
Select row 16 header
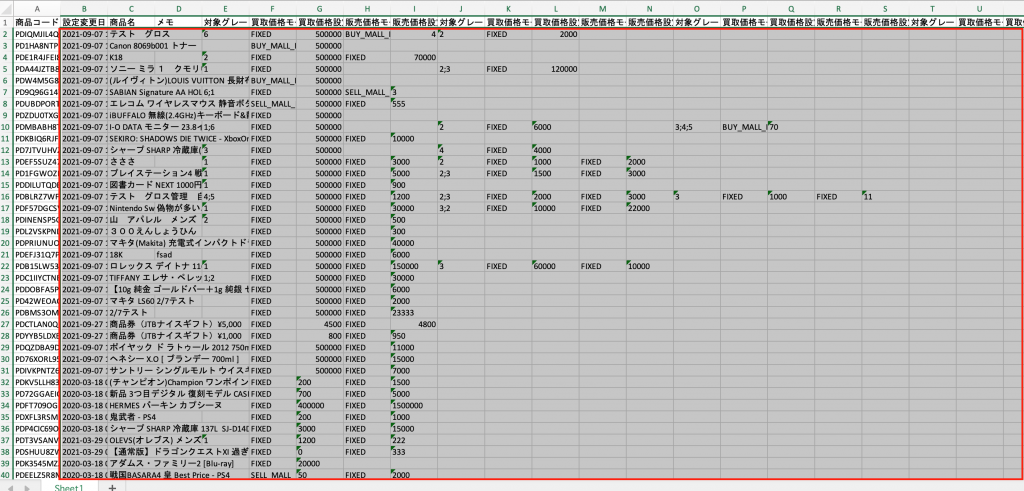7,197
